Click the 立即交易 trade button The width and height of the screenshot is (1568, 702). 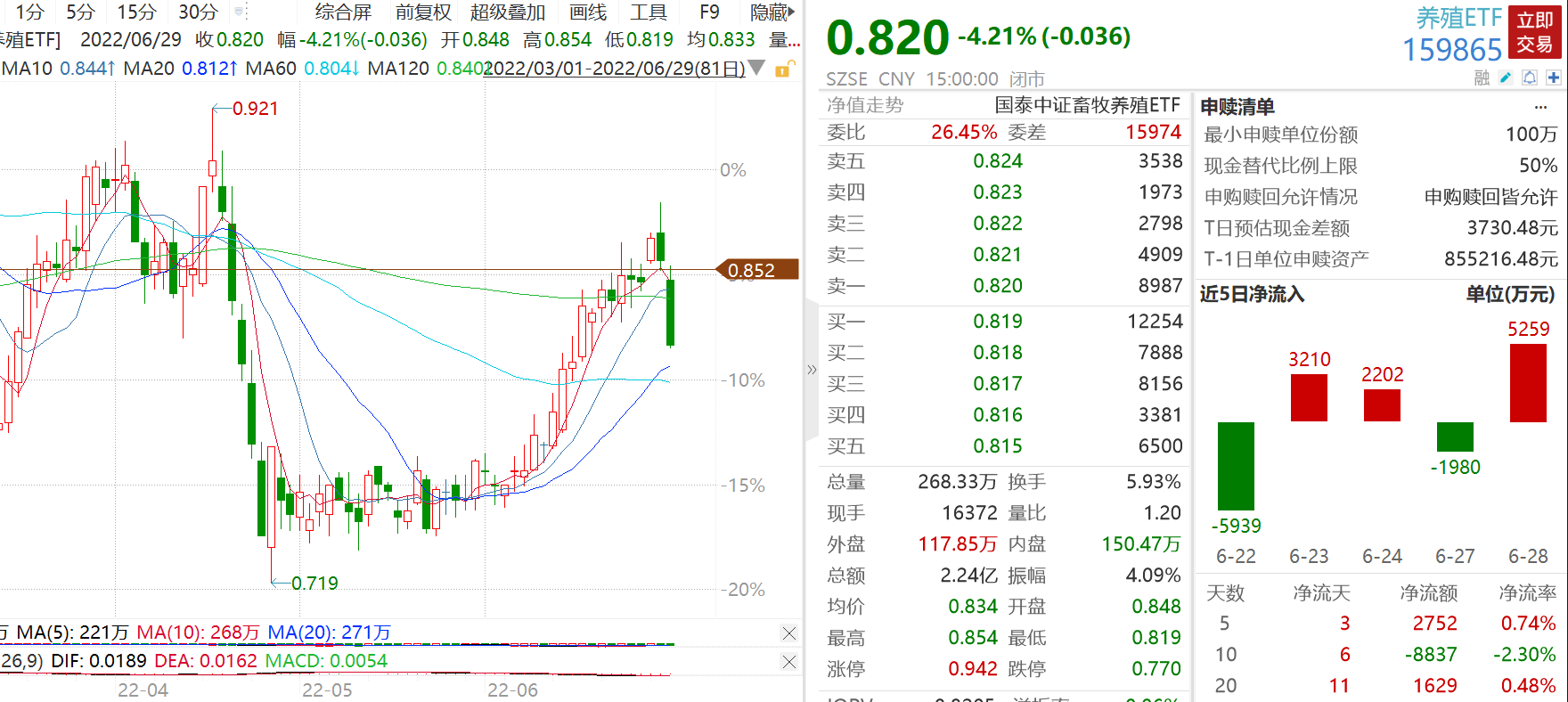pyautogui.click(x=1535, y=32)
